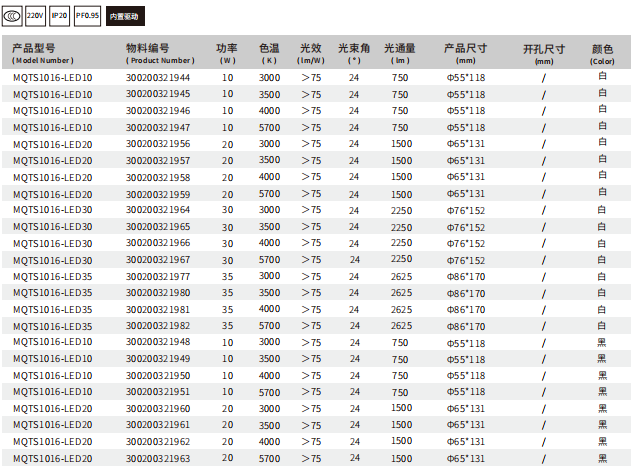Select product number 300200321964
The width and height of the screenshot is (636, 471).
click(x=158, y=210)
